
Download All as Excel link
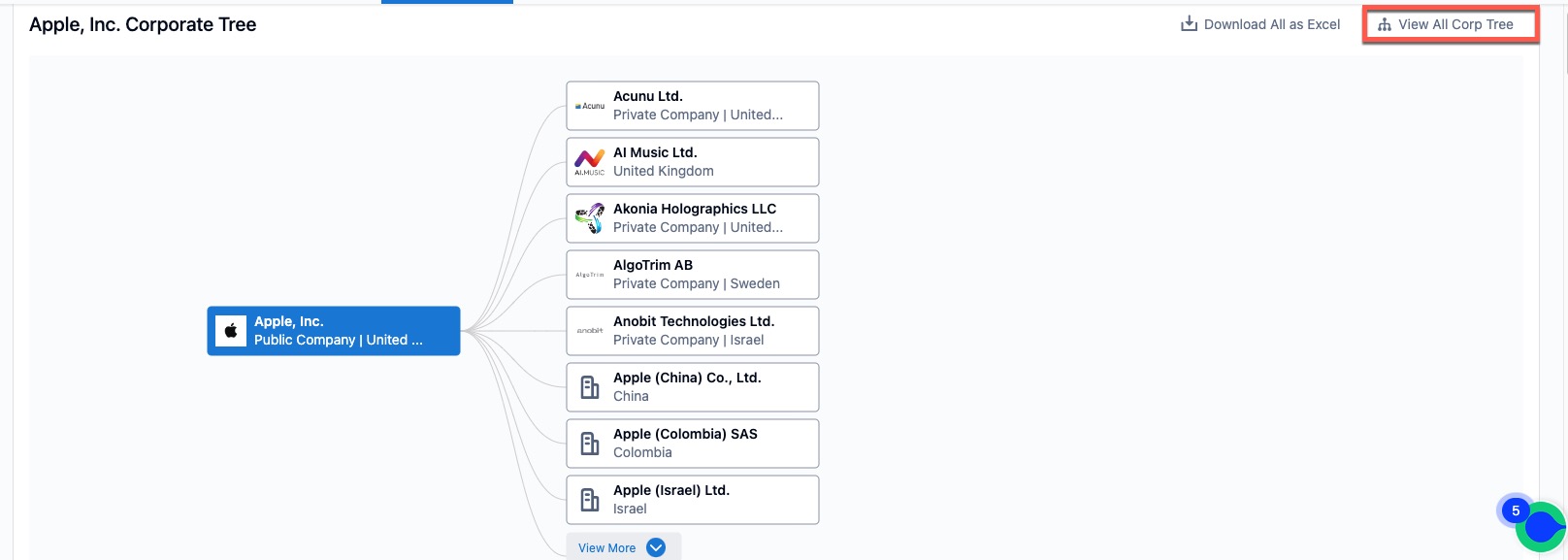(1271, 24)
